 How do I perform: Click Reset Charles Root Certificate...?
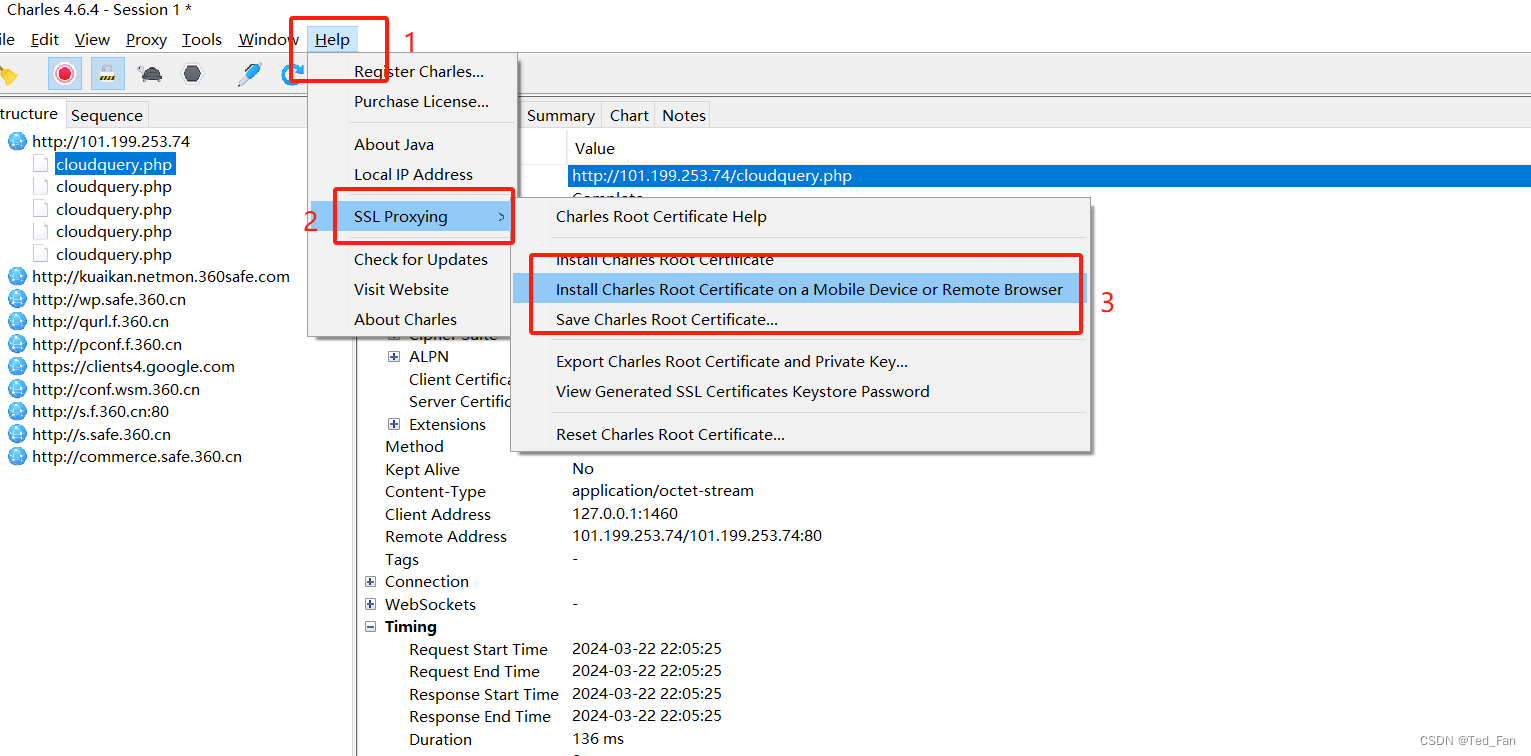[x=800, y=434]
